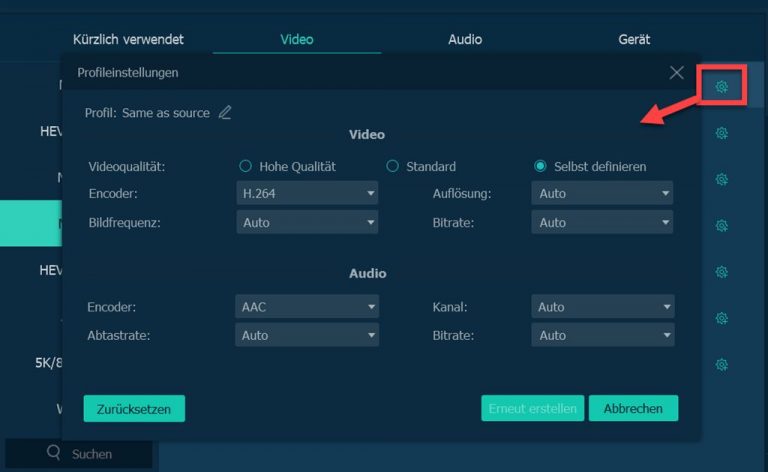Click the Zurücksetzen button
Image resolution: width=768 pixels, height=472 pixels.
(134, 408)
